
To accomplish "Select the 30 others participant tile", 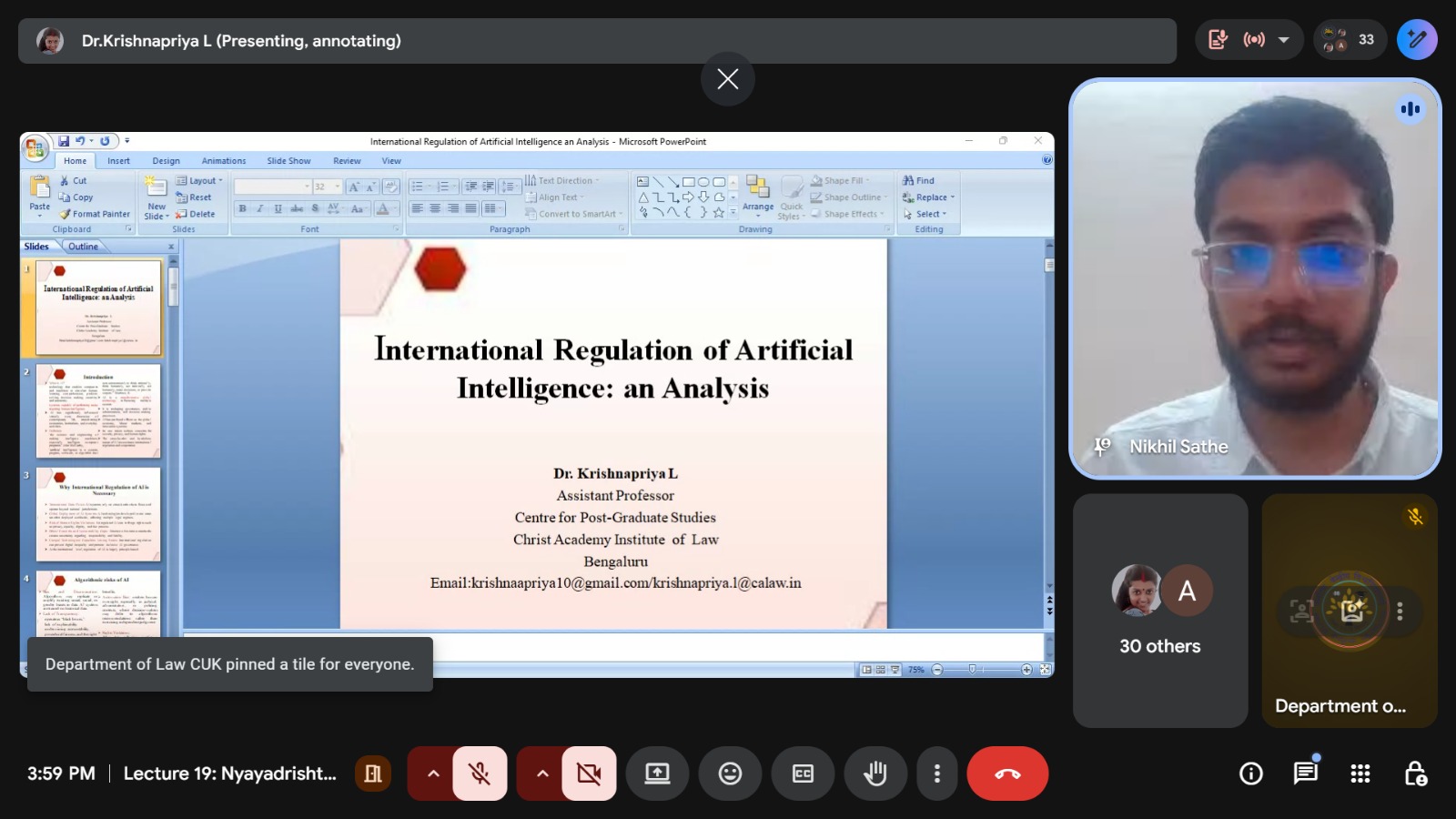I will point(1159,611).
